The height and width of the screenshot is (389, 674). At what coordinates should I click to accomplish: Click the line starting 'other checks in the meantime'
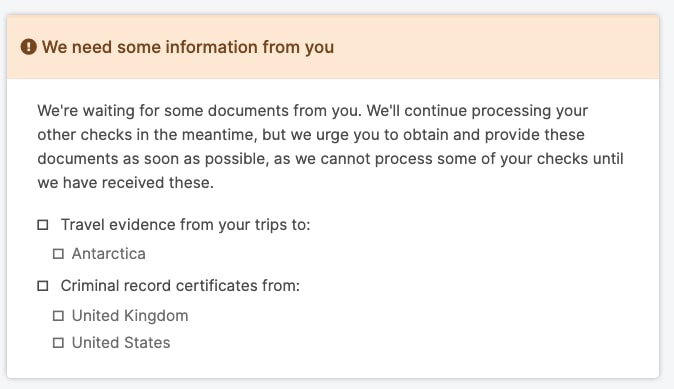tap(311, 135)
